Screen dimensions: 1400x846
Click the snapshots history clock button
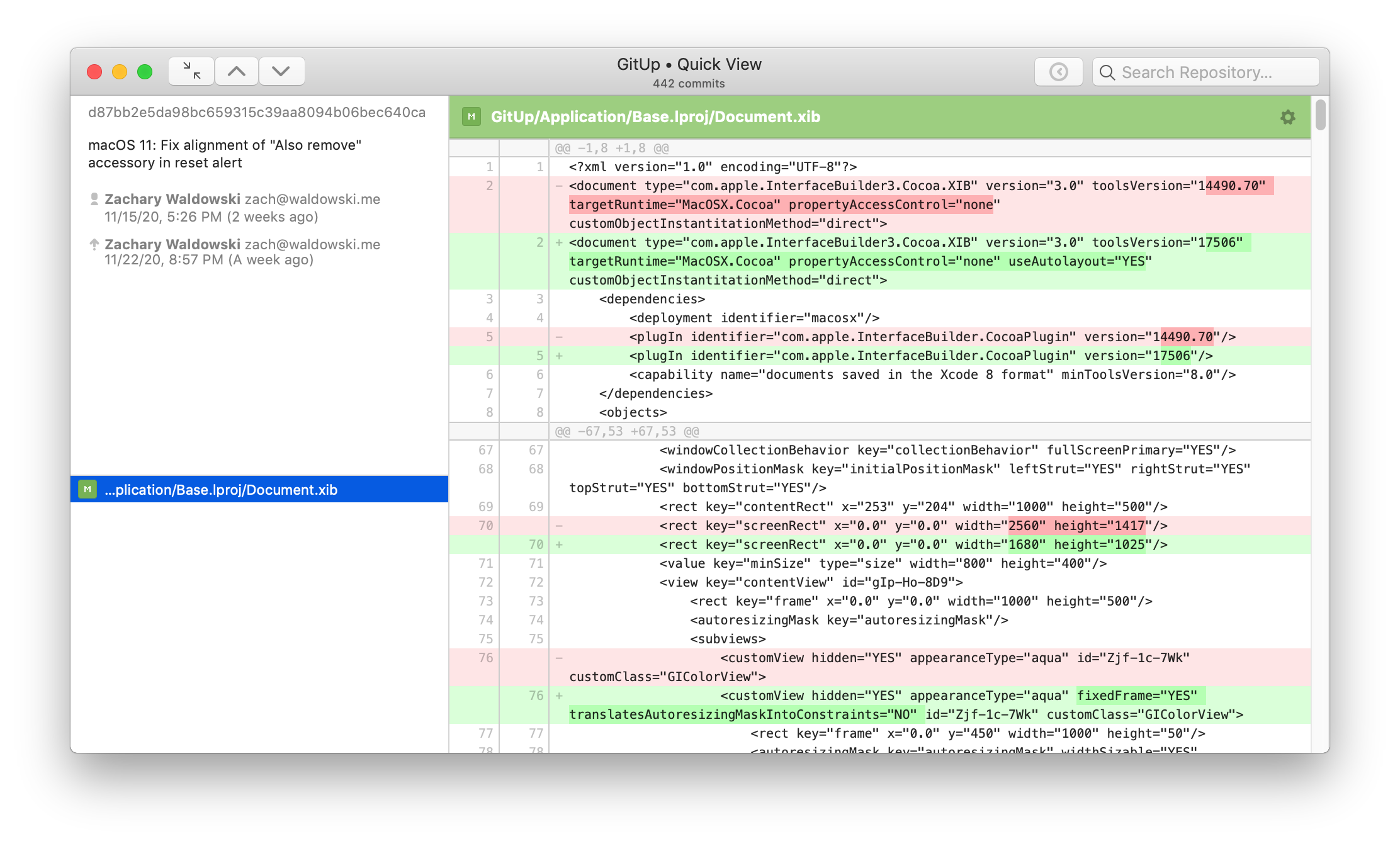[1058, 72]
